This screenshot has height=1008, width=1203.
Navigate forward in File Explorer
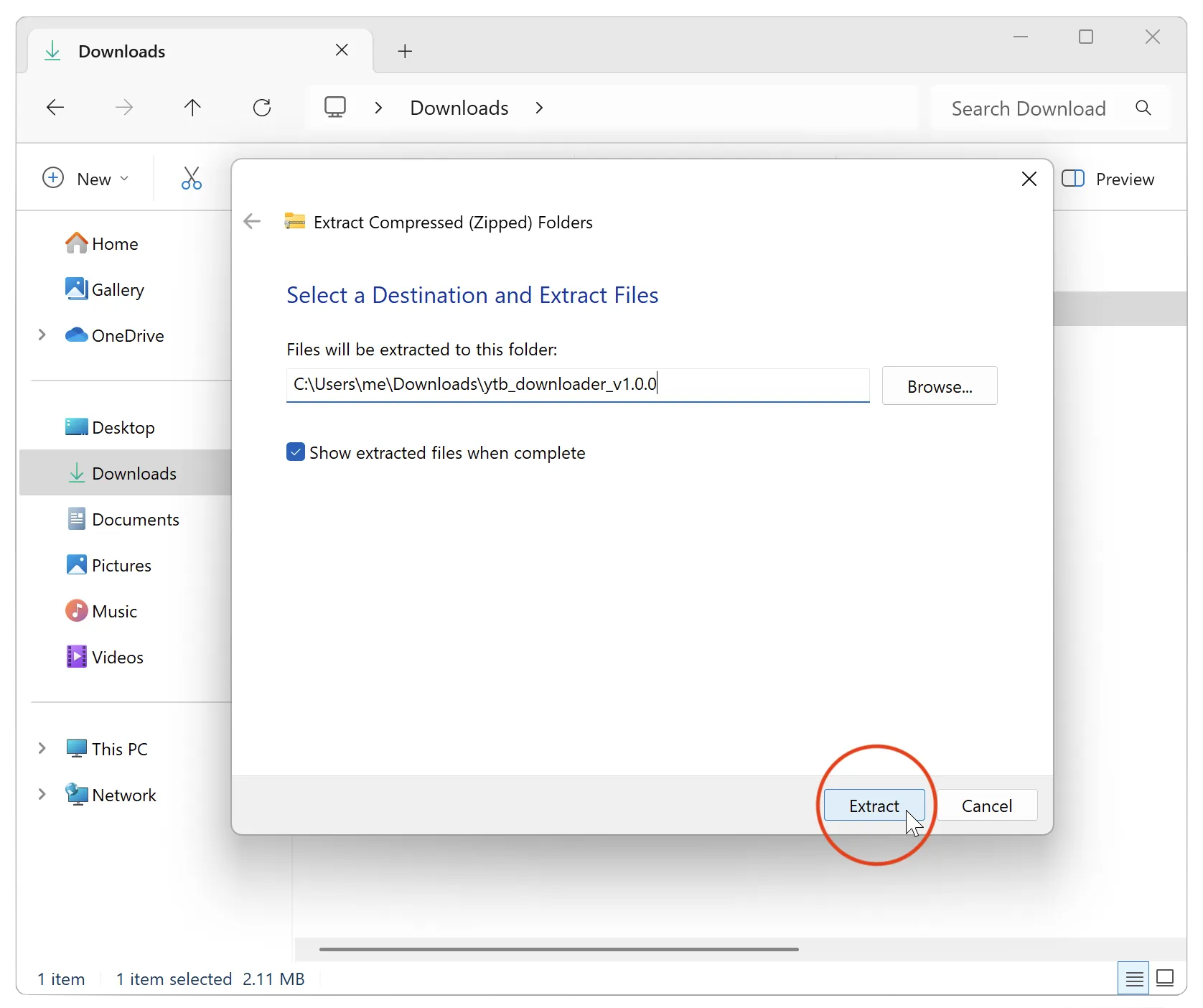point(124,108)
